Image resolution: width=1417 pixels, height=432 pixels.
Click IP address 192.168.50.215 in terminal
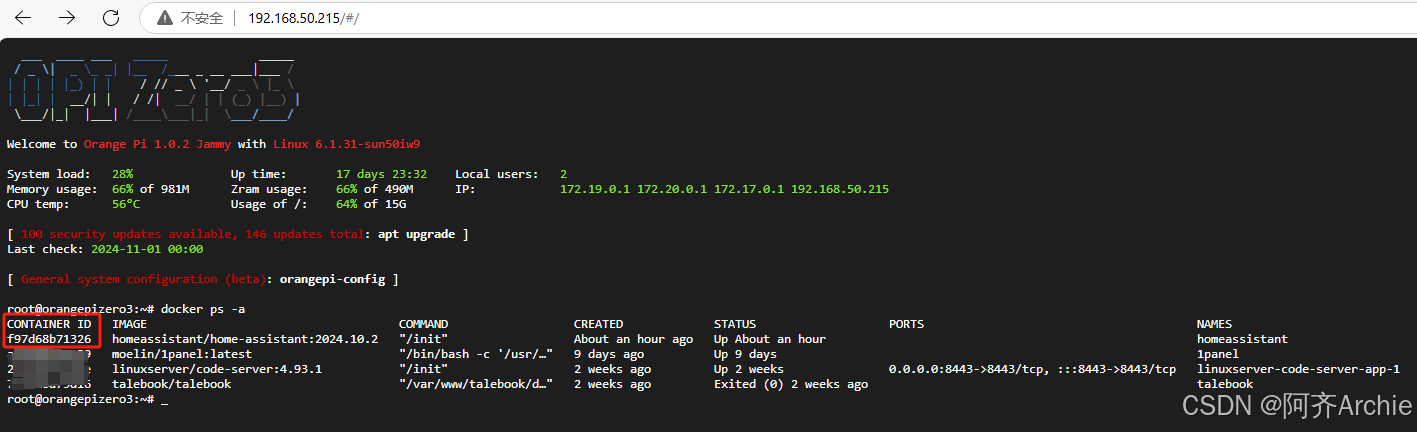(840, 189)
